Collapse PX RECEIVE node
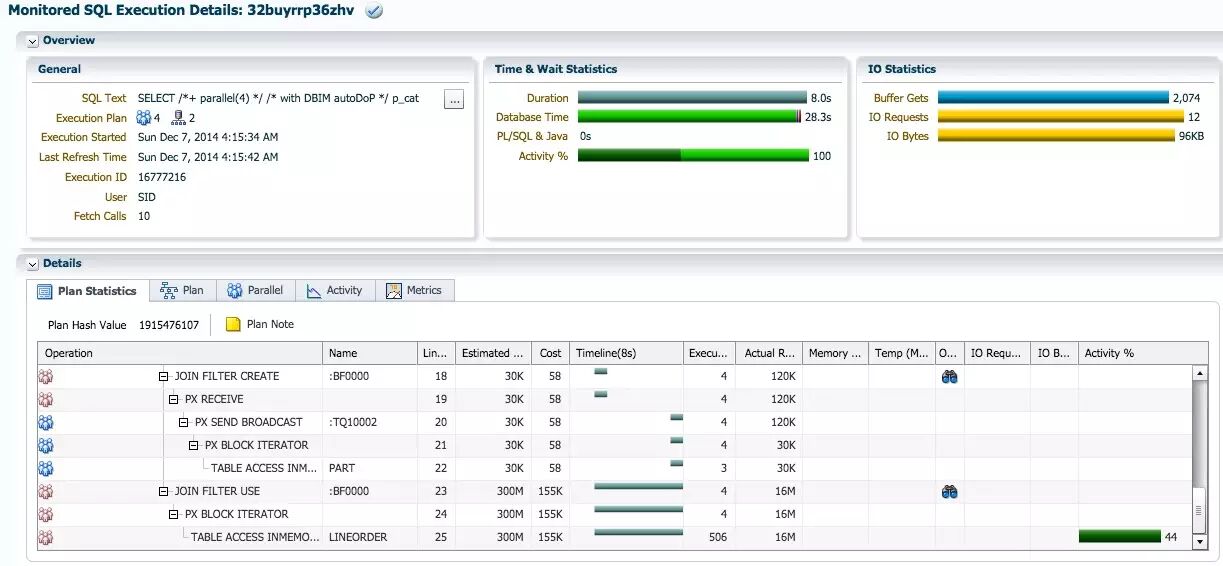Image resolution: width=1223 pixels, height=566 pixels. pyautogui.click(x=174, y=400)
